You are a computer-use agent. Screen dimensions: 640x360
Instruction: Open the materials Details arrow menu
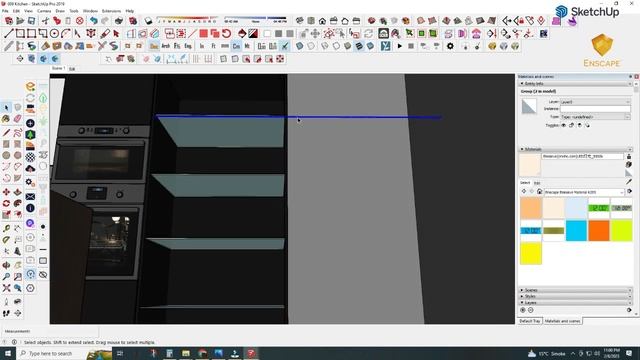click(629, 191)
